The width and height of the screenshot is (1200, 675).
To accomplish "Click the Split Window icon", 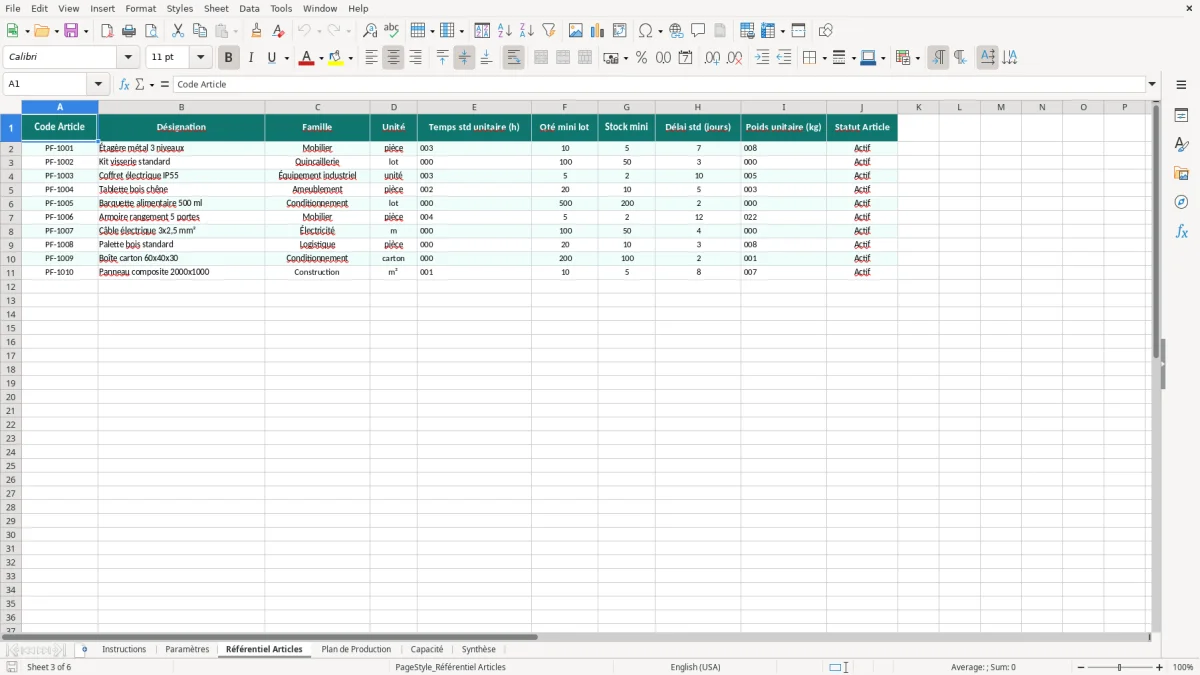I will click(x=798, y=31).
